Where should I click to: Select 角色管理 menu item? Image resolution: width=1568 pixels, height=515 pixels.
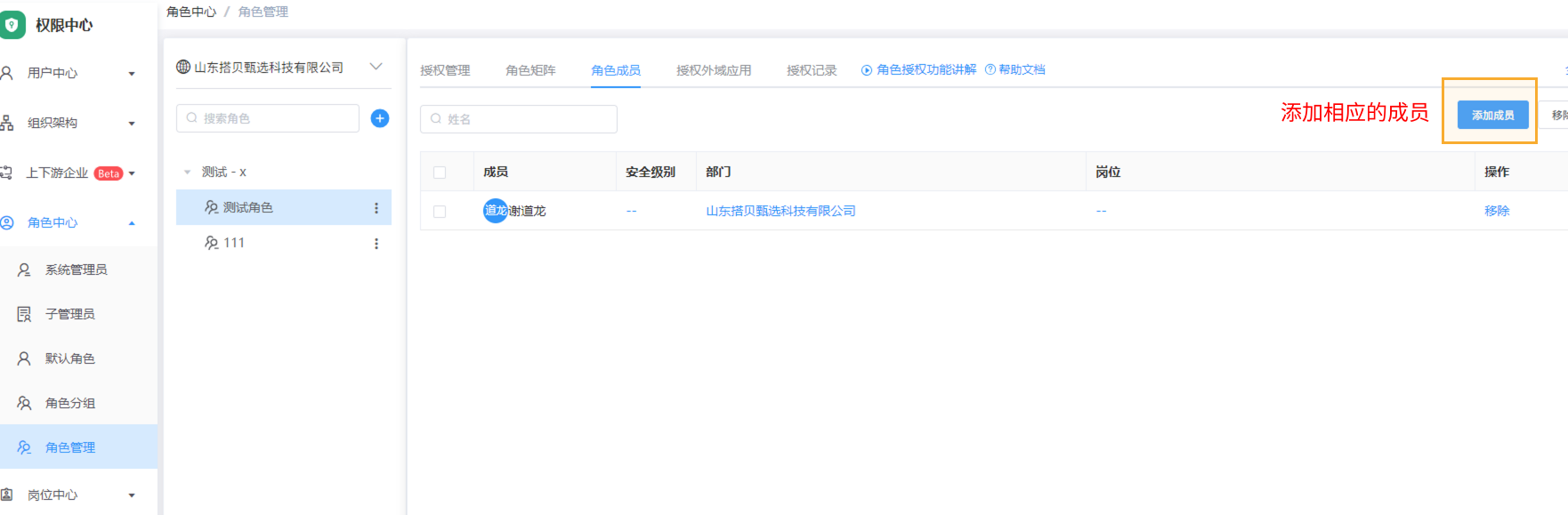[78, 447]
